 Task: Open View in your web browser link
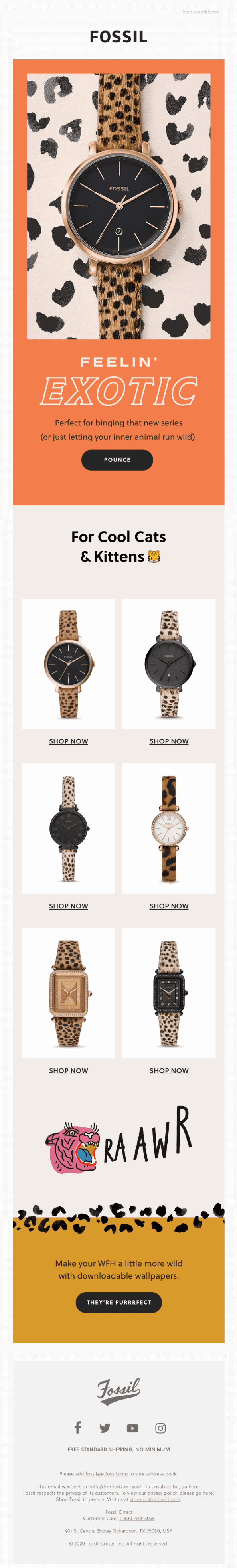(x=201, y=12)
